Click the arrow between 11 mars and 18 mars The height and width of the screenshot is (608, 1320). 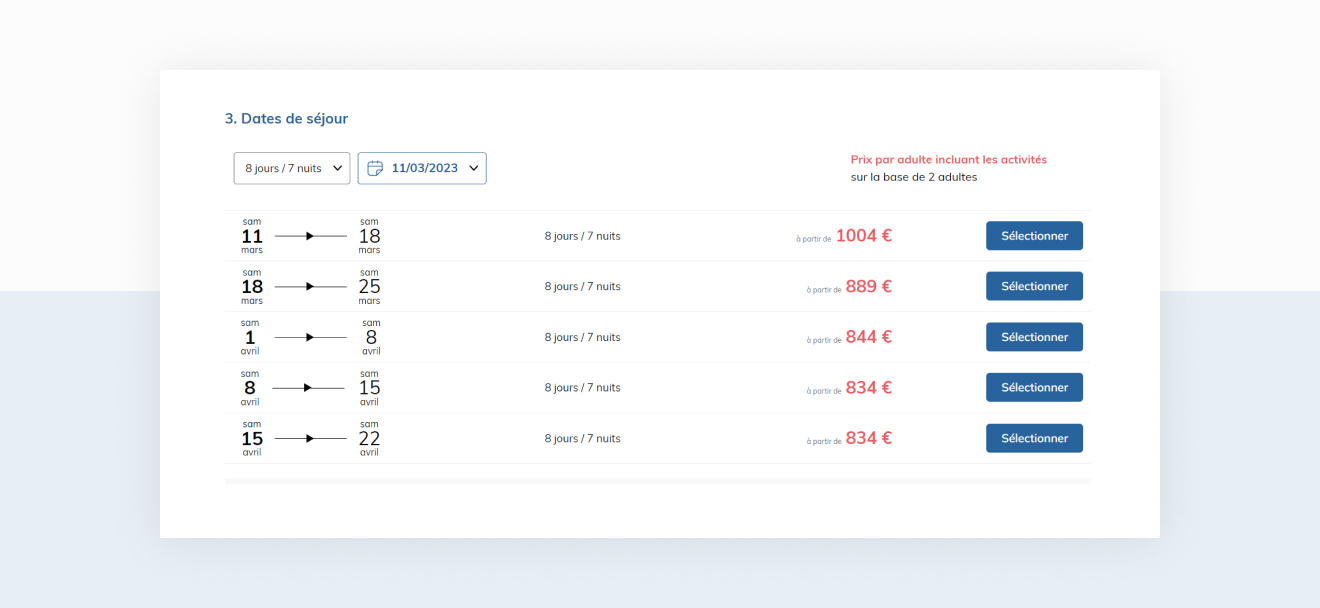pyautogui.click(x=310, y=236)
